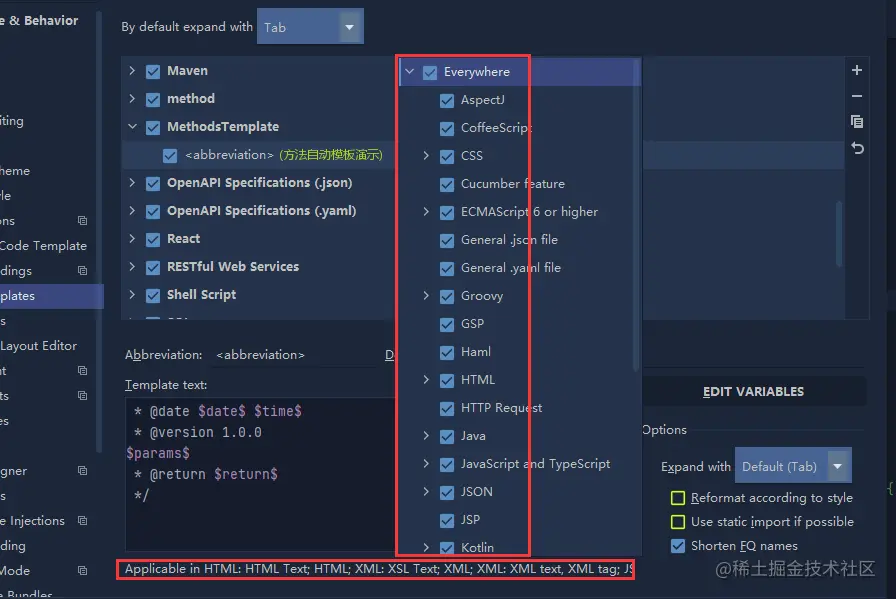The image size is (896, 599).
Task: Expand the HTML context node
Action: (426, 380)
